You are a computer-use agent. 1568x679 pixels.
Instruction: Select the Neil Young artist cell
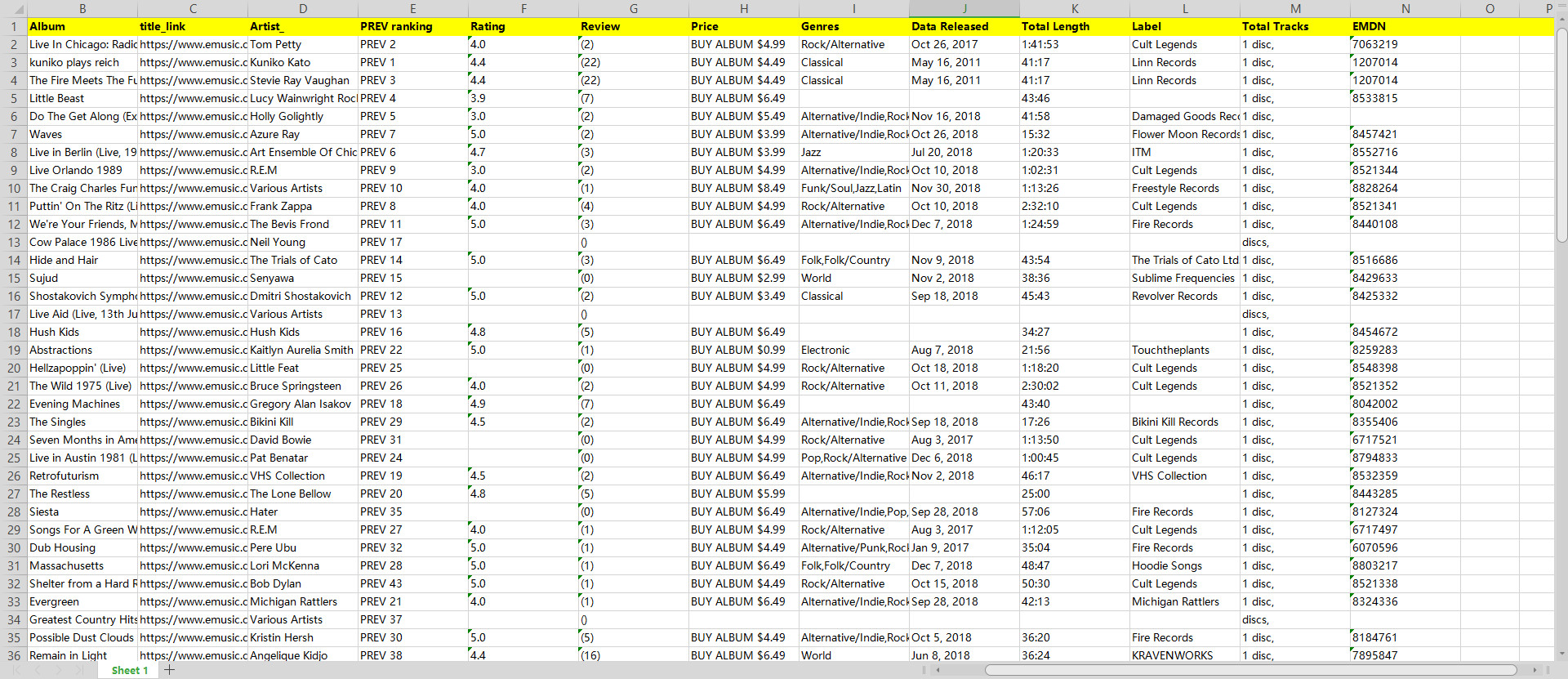coord(303,242)
